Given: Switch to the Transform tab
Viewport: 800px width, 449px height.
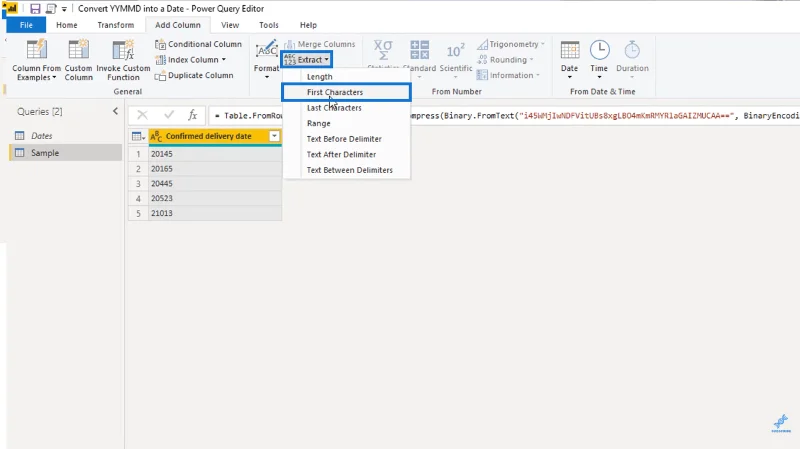Looking at the screenshot, I should tap(116, 25).
